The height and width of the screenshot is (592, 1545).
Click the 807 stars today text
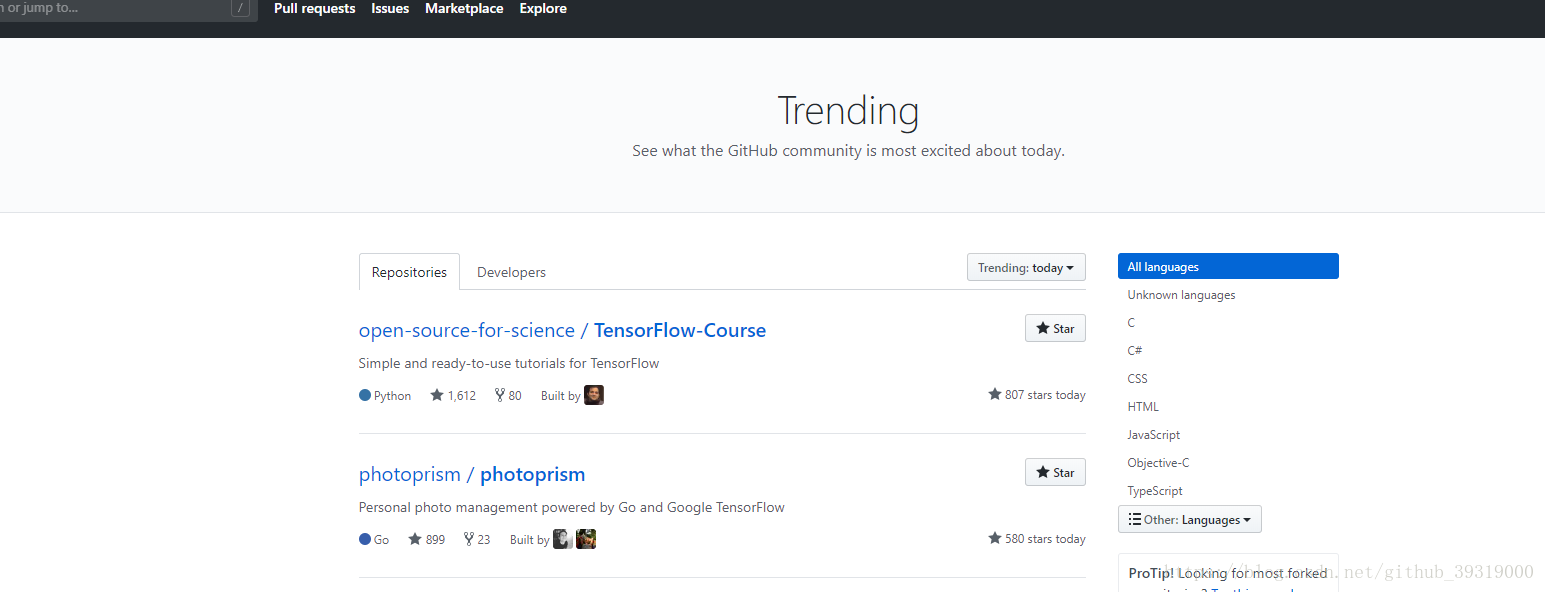point(1037,395)
